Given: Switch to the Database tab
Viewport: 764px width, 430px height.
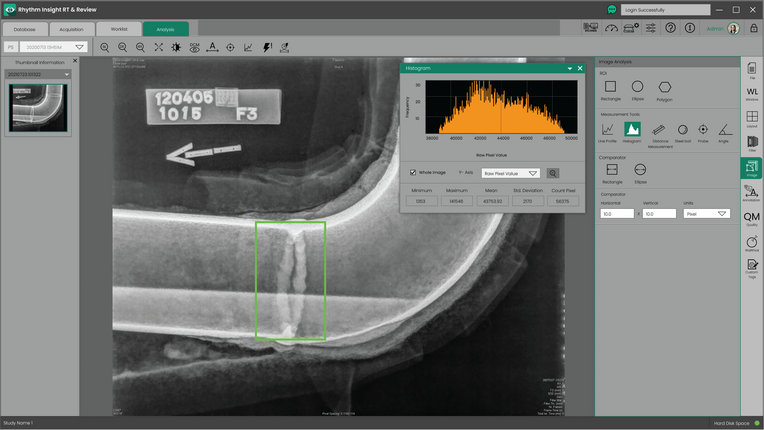Looking at the screenshot, I should tap(25, 29).
